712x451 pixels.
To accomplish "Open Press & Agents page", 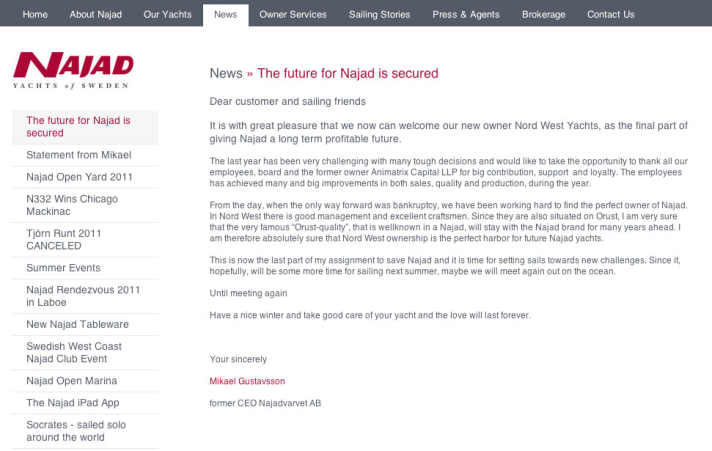I will pos(466,15).
